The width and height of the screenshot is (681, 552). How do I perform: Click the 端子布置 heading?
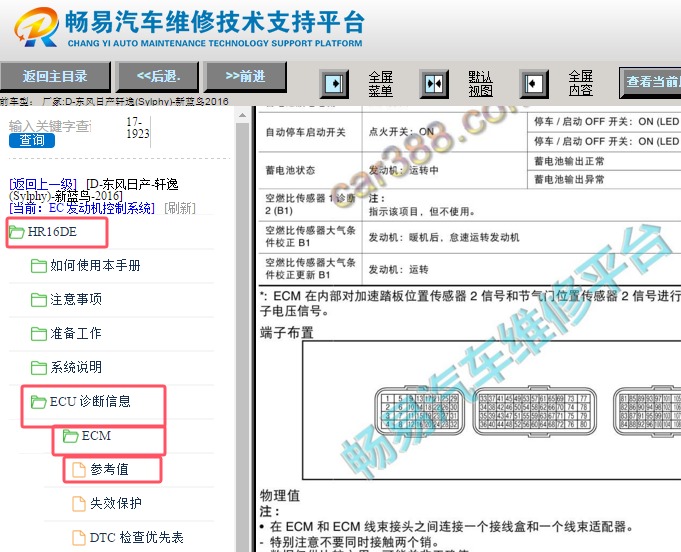point(287,333)
